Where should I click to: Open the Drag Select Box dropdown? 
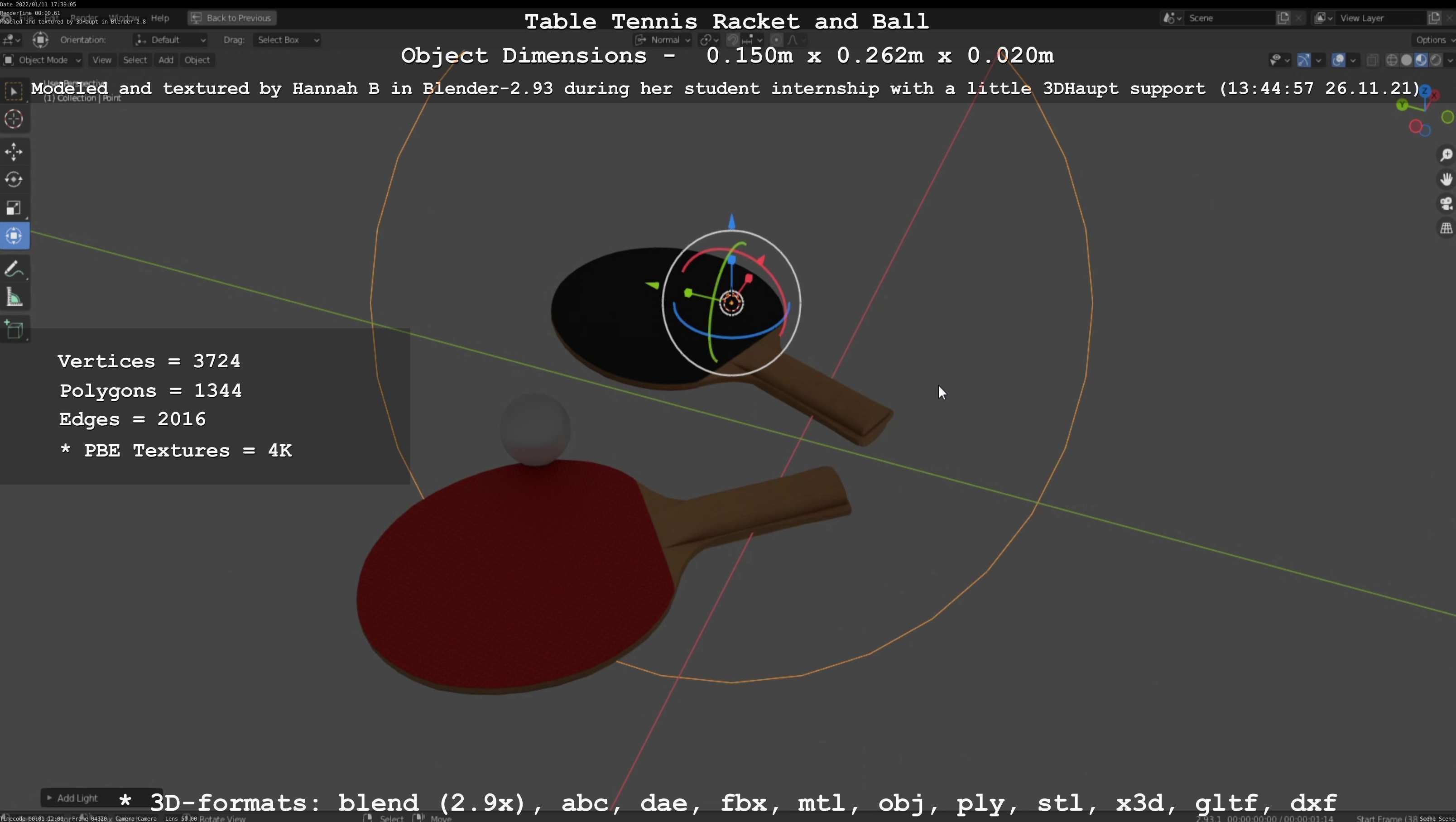[x=287, y=39]
